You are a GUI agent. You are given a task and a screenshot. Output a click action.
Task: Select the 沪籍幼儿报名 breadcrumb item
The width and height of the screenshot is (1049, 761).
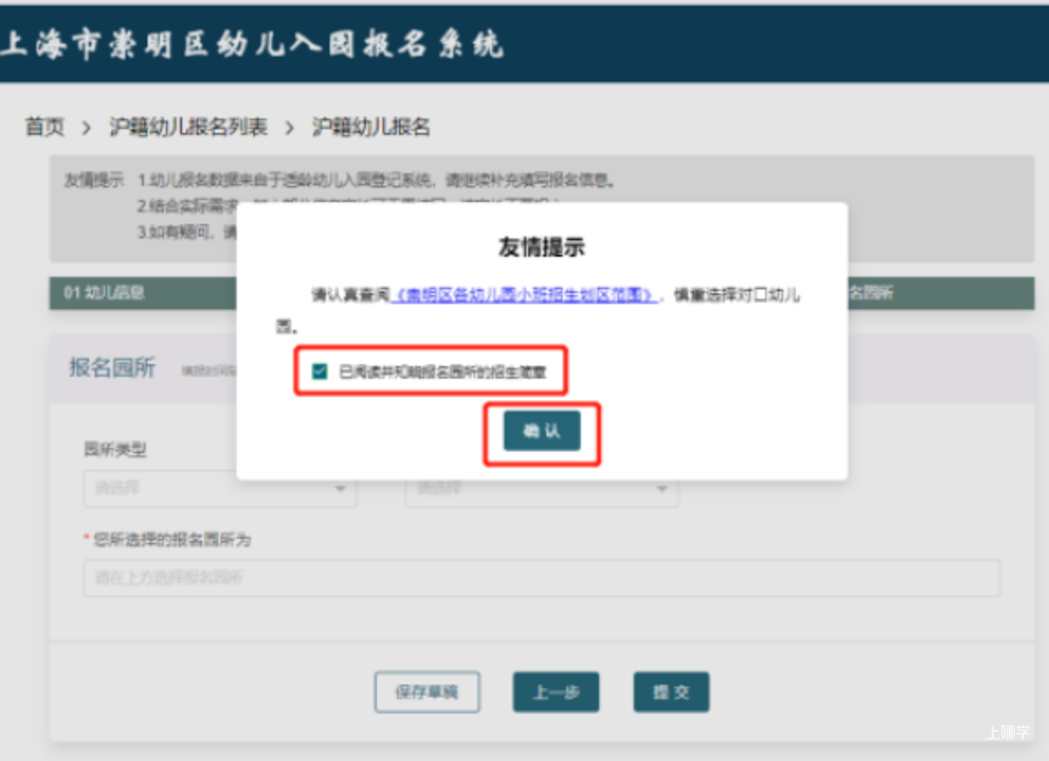(371, 127)
